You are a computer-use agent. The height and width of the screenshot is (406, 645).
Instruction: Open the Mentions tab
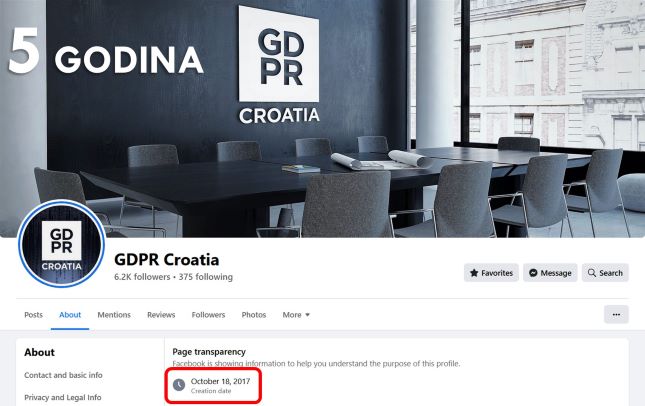(x=114, y=315)
